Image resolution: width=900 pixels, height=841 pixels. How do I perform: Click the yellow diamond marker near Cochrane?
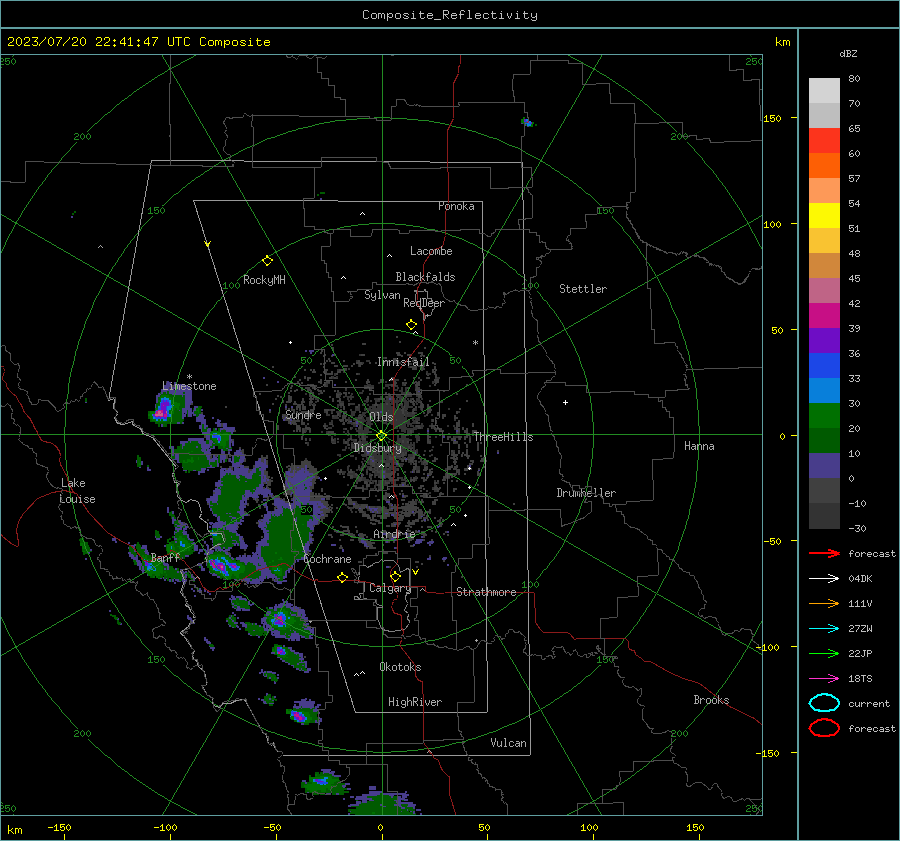coord(343,578)
